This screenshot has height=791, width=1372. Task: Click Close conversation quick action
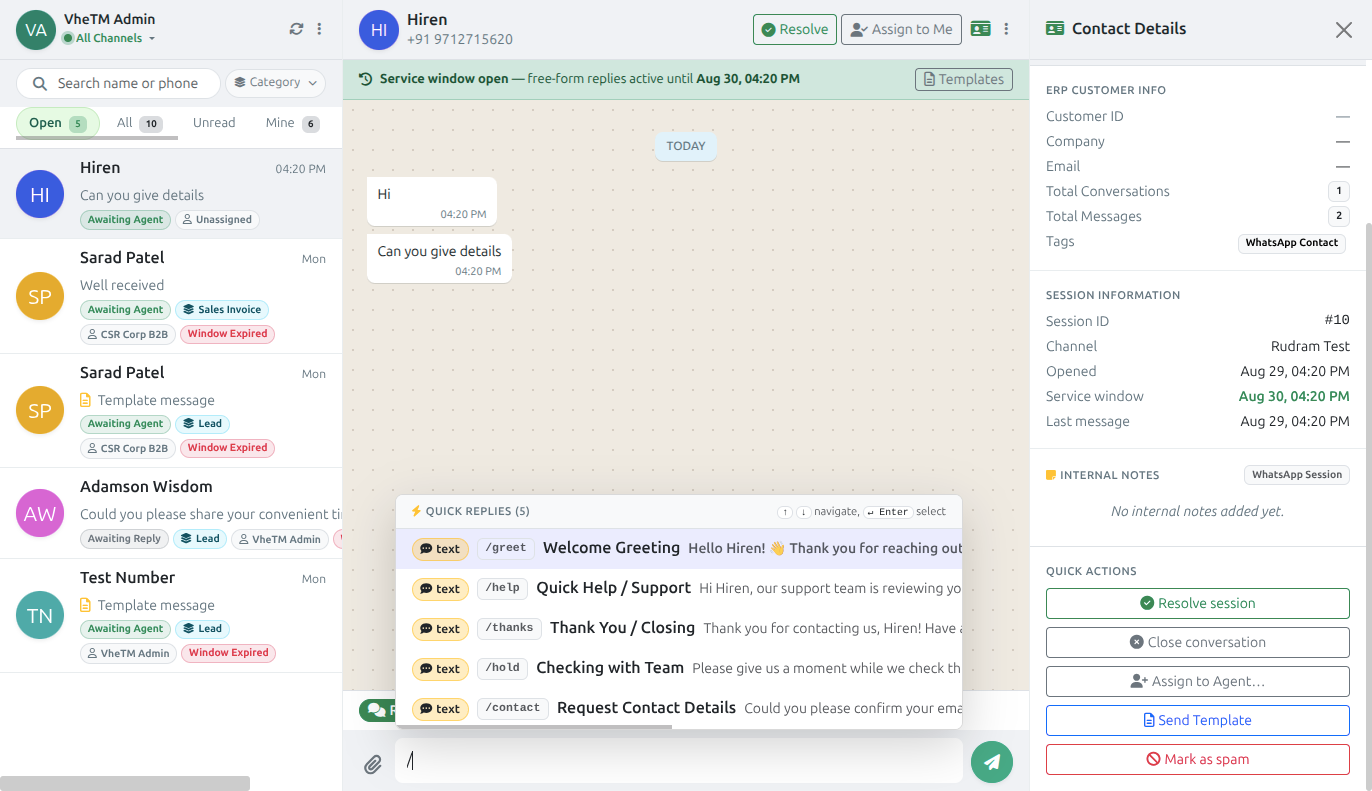[x=1198, y=642]
